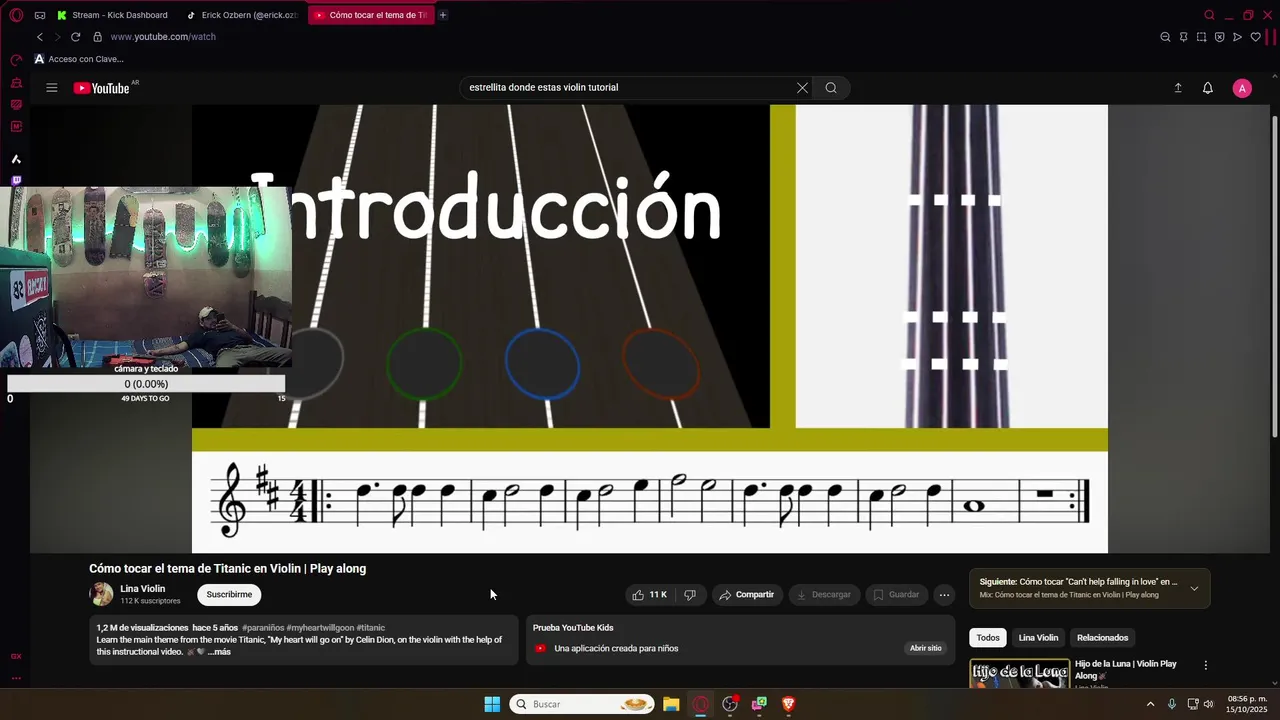Image resolution: width=1280 pixels, height=720 pixels.
Task: Open a new browser tab
Action: tap(443, 15)
